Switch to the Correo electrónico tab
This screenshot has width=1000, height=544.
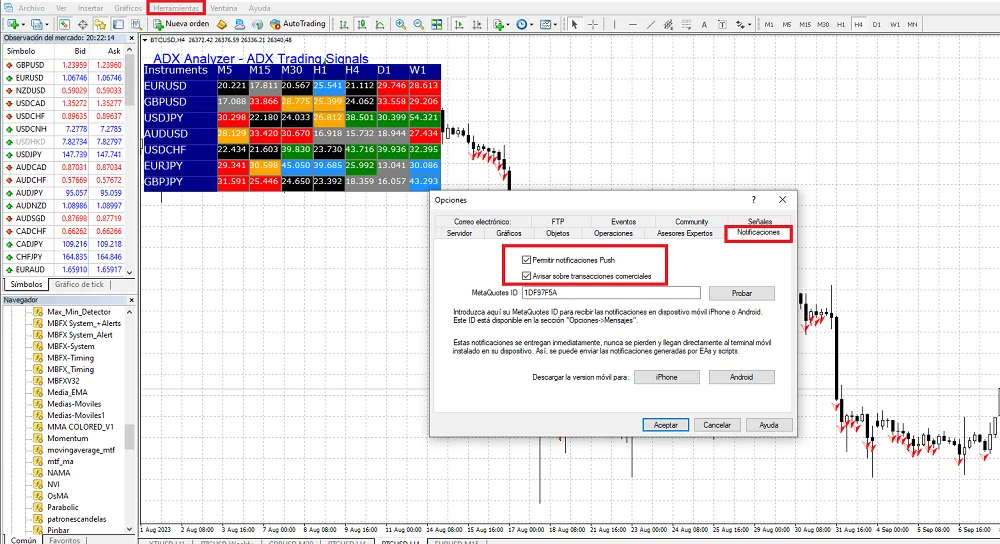click(x=483, y=221)
